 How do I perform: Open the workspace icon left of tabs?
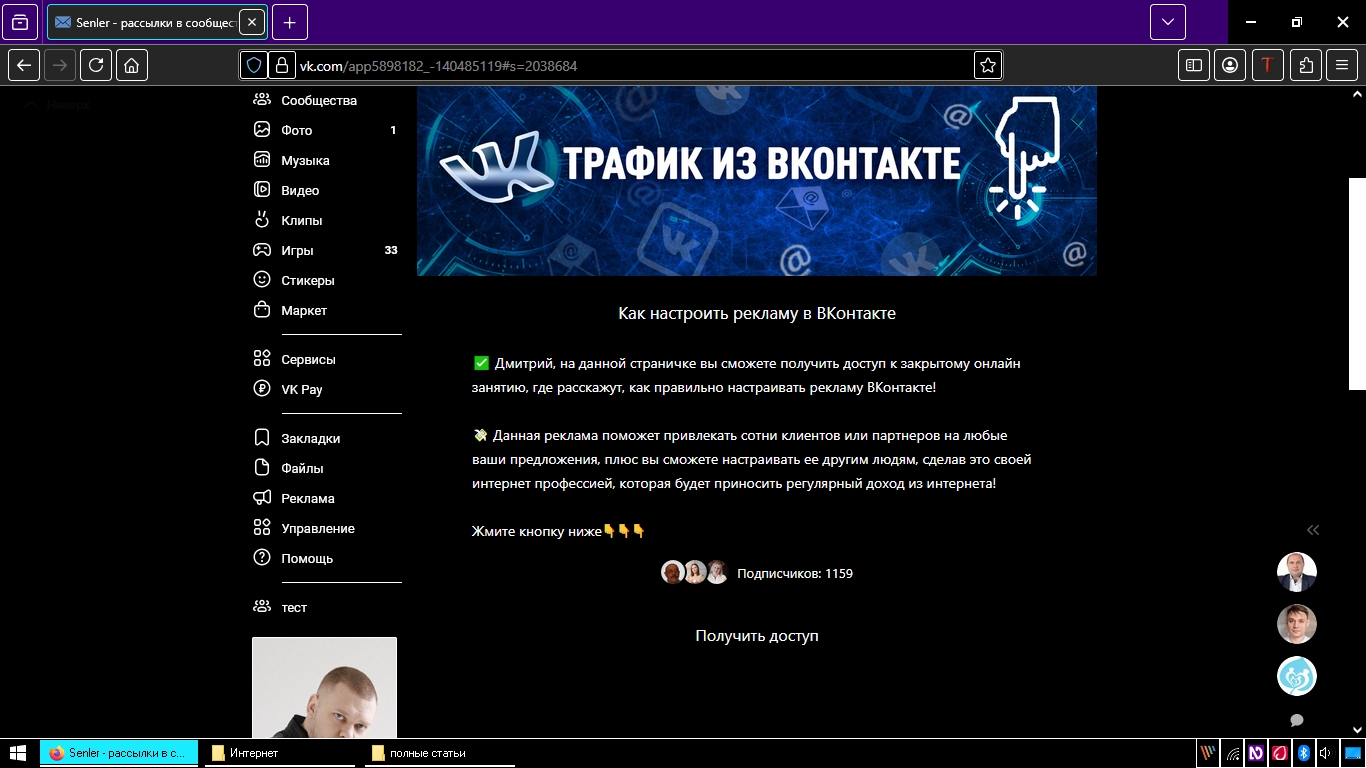20,22
